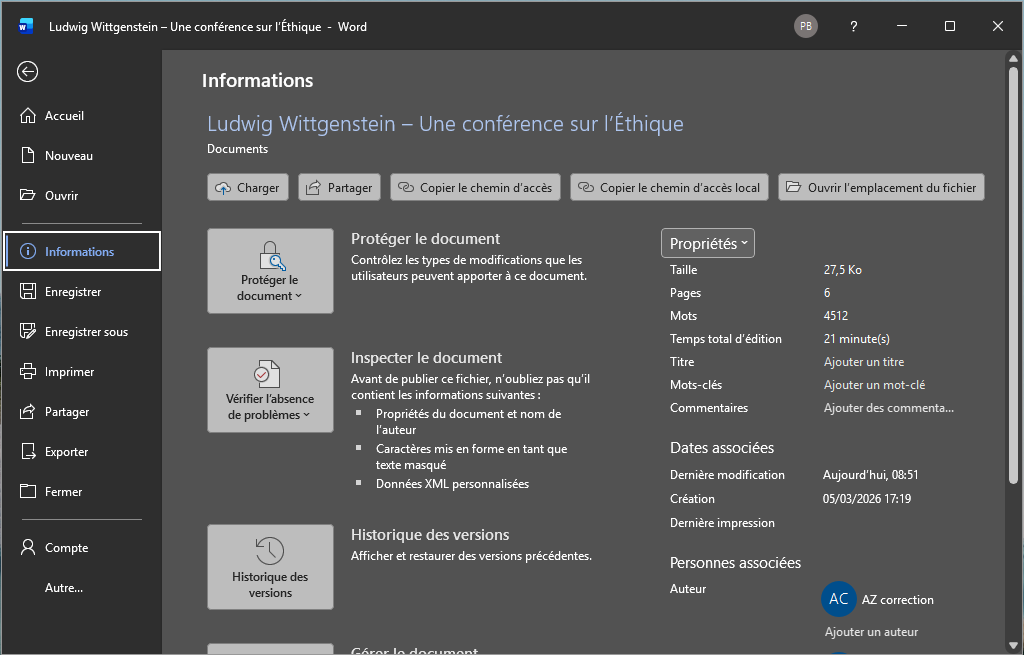The width and height of the screenshot is (1024, 655).
Task: Click the back arrow to return to document
Action: (28, 71)
